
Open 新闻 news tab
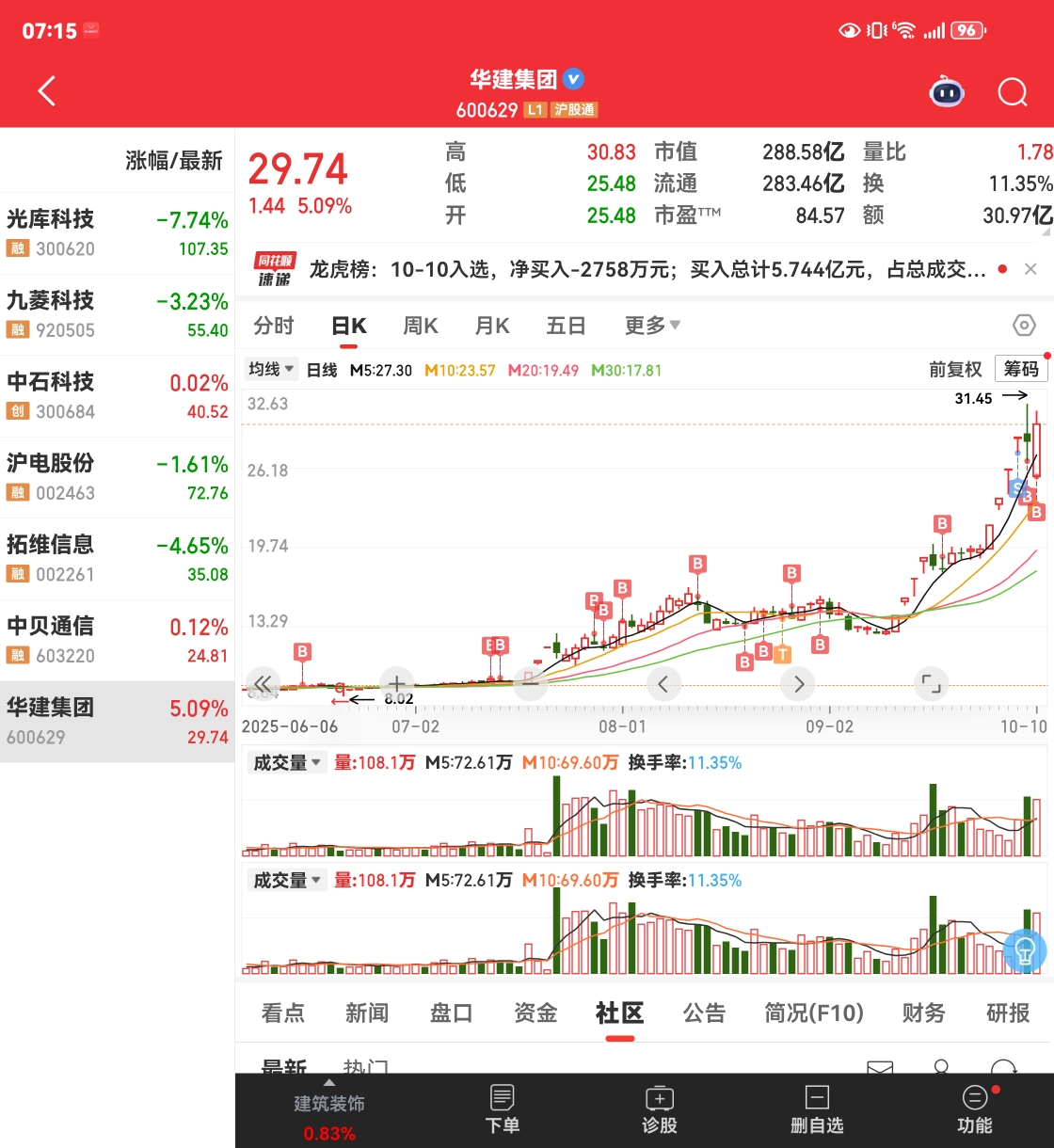tap(367, 1012)
